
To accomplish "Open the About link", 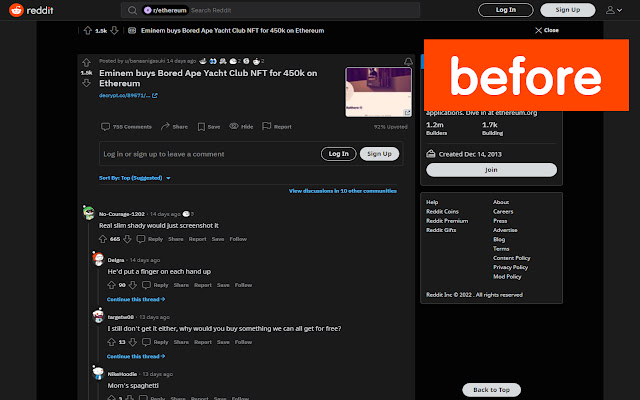I will (x=501, y=202).
